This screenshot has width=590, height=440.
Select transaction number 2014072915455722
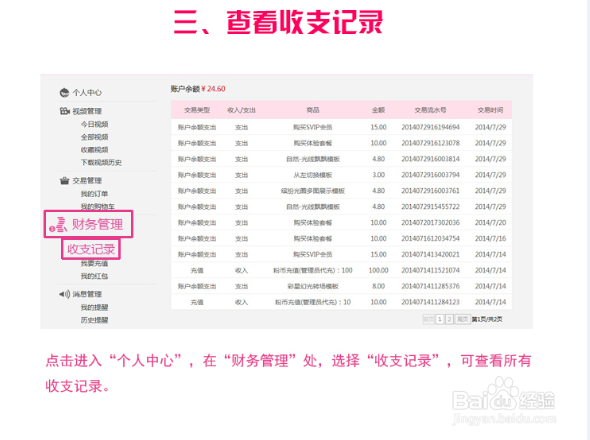click(430, 207)
